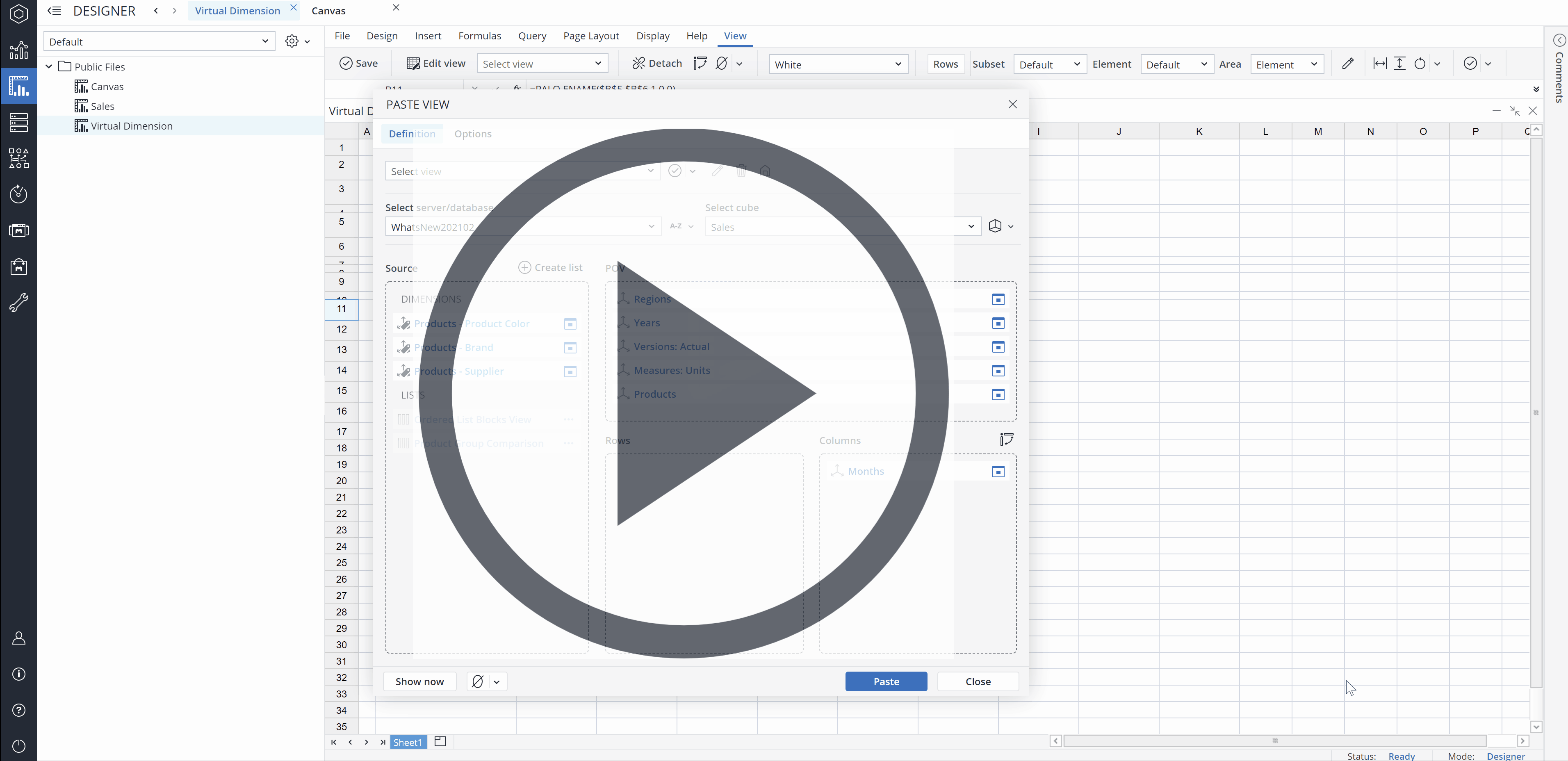Open the user account icon in sidebar
Screen dimensions: 1568x761
coord(18,638)
